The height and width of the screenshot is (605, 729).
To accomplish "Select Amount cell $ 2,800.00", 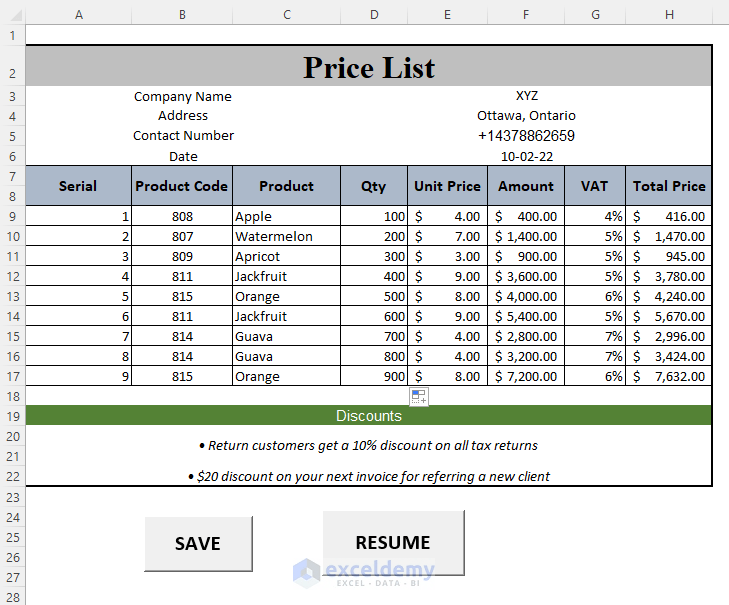I will (526, 336).
